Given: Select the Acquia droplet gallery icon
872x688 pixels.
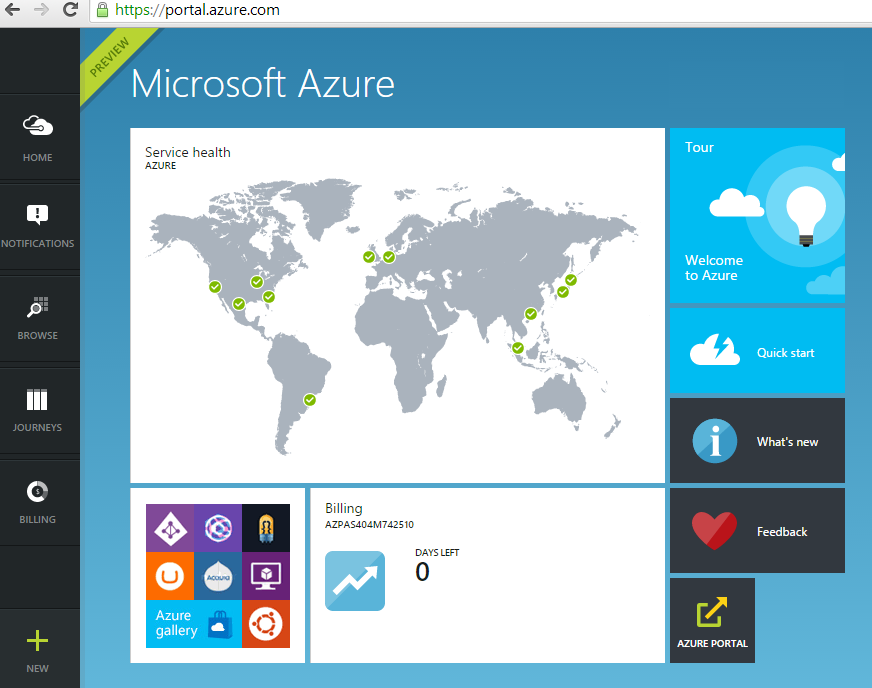Looking at the screenshot, I should click(218, 576).
